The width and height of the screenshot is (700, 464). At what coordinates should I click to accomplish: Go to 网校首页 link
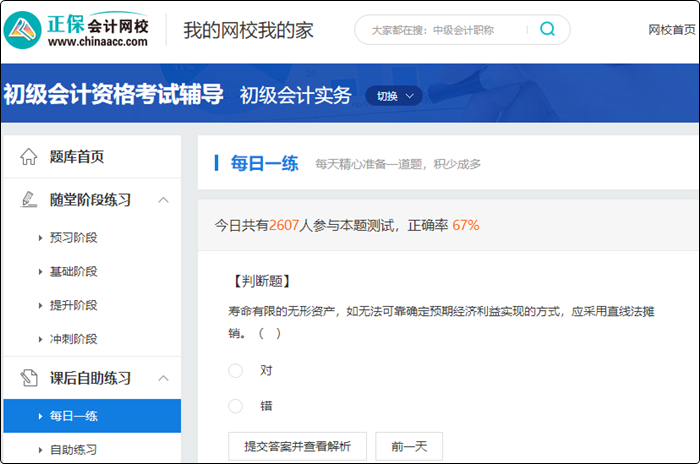(672, 30)
